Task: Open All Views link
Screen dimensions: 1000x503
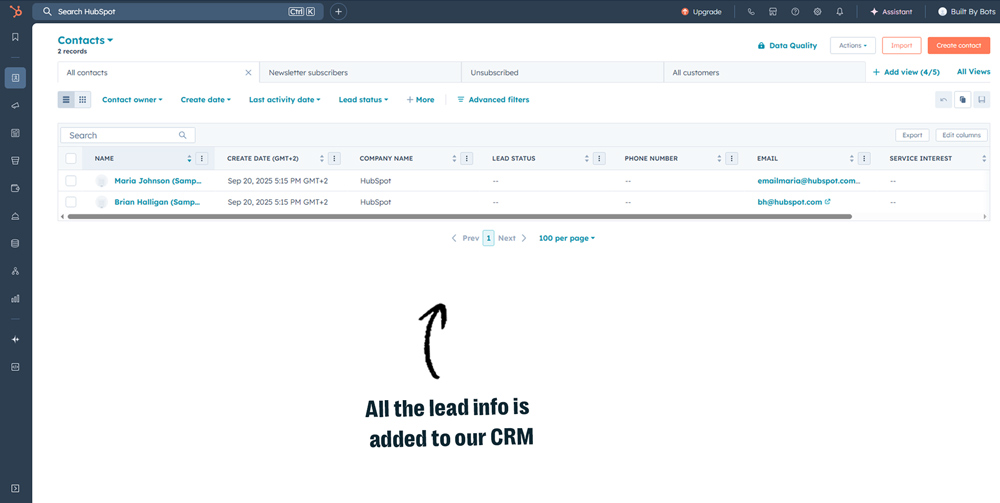Action: [973, 72]
